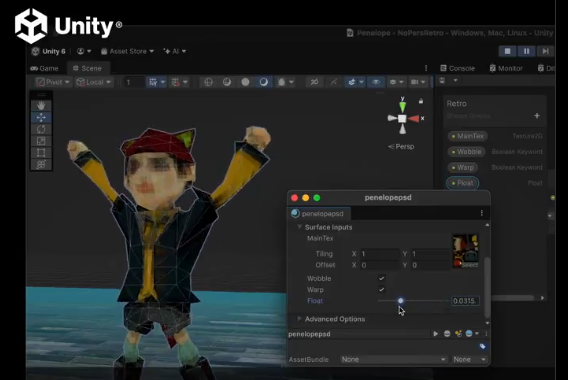The height and width of the screenshot is (380, 568).
Task: Toggle the orientation gizmo lock
Action: (421, 101)
